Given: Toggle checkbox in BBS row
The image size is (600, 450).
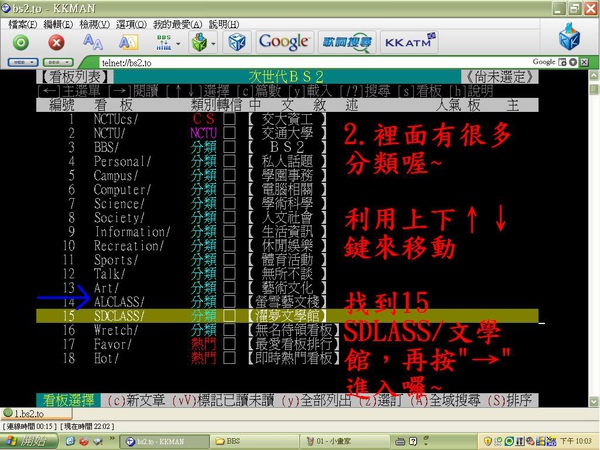Looking at the screenshot, I should (x=229, y=147).
